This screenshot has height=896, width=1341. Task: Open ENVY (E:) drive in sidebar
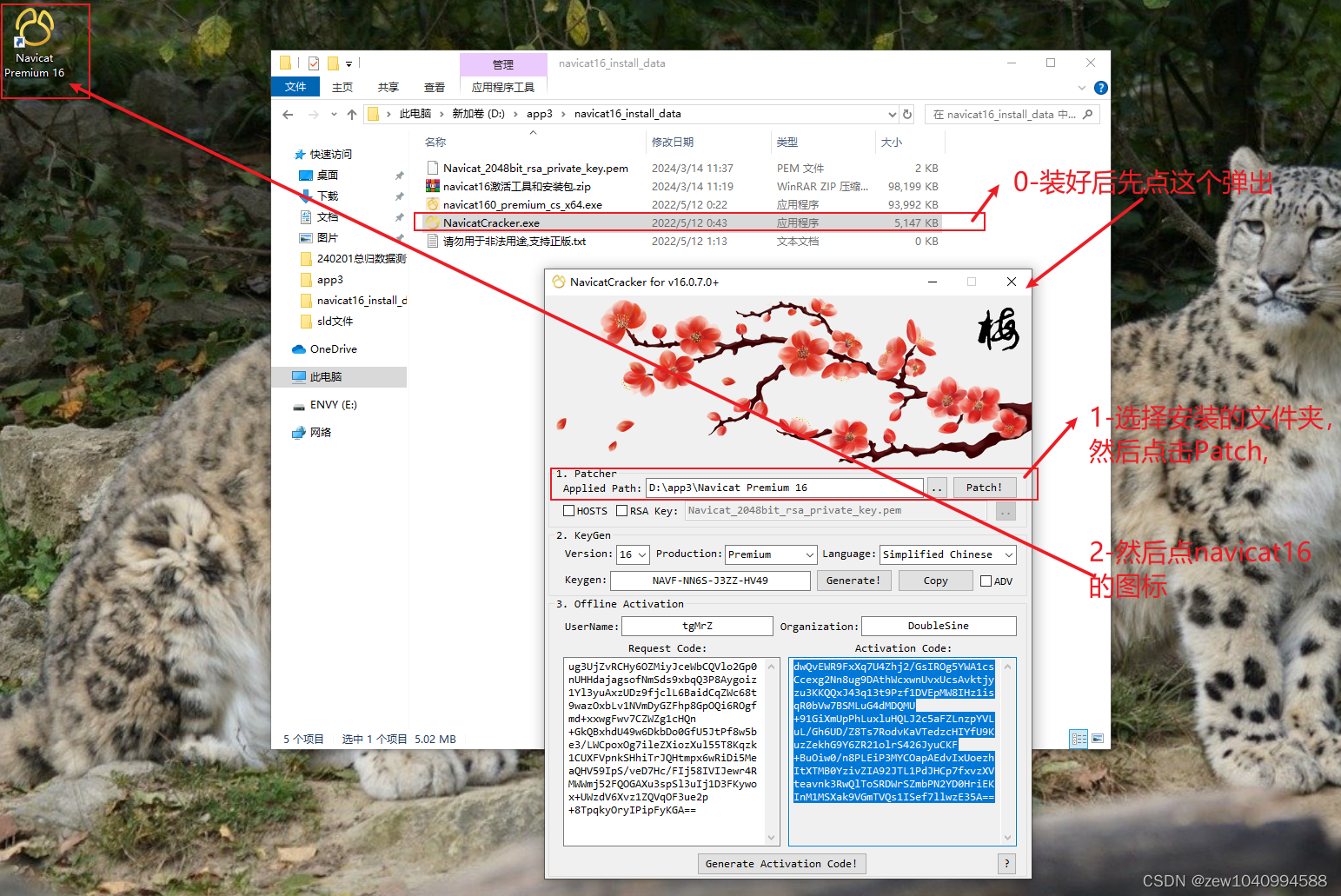point(334,405)
